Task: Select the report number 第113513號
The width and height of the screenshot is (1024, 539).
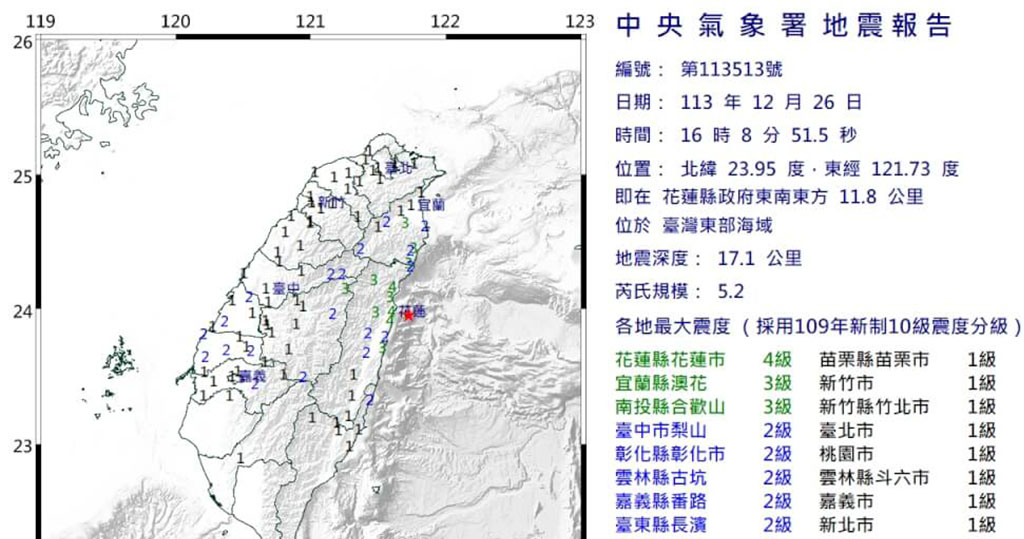Action: tap(733, 69)
